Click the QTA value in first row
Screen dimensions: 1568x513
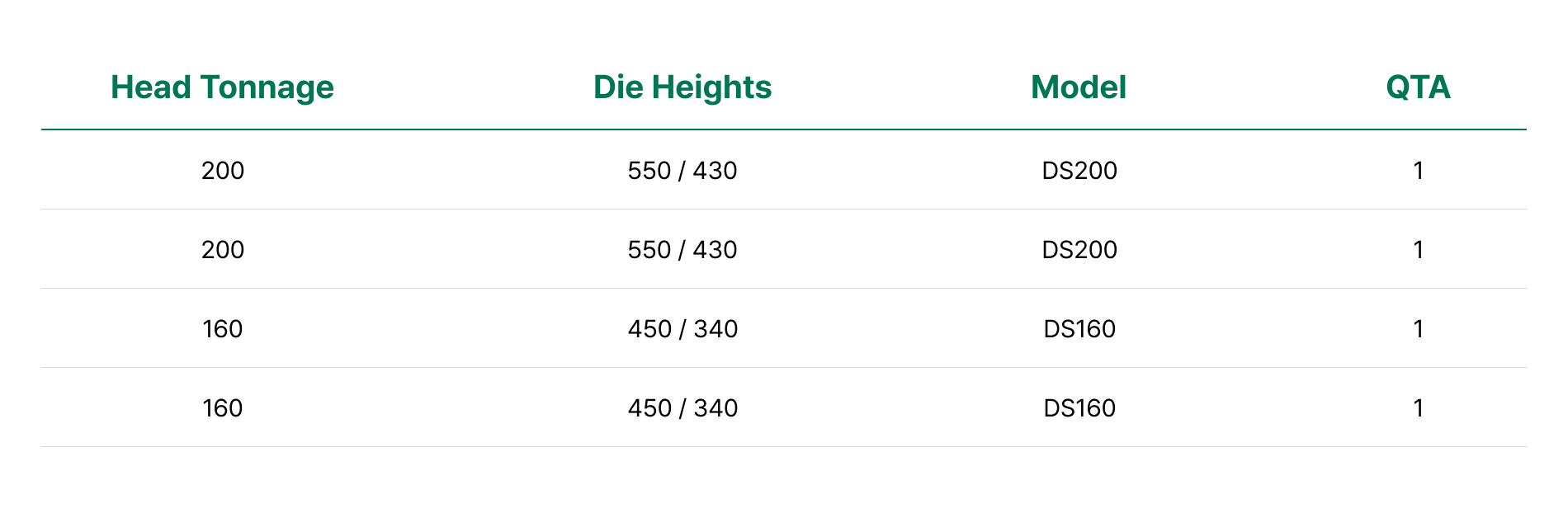coord(1418,171)
